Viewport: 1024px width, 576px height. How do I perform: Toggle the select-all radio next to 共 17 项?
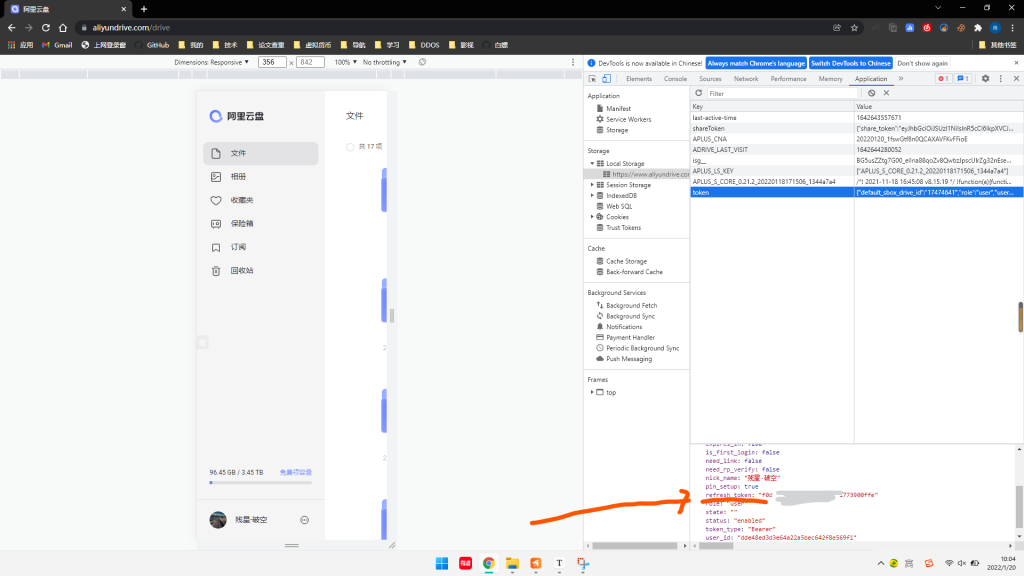click(x=350, y=147)
